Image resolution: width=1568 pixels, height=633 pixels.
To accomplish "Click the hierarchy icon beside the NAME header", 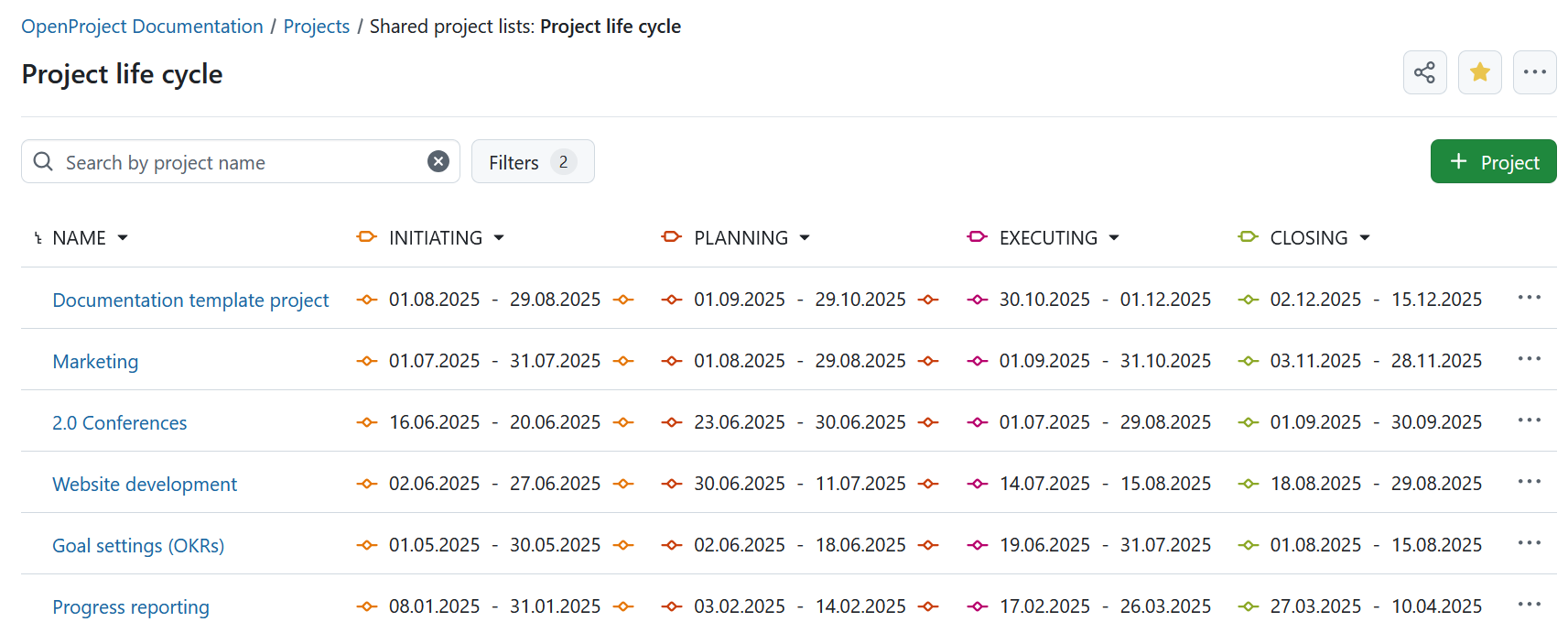I will 38,238.
